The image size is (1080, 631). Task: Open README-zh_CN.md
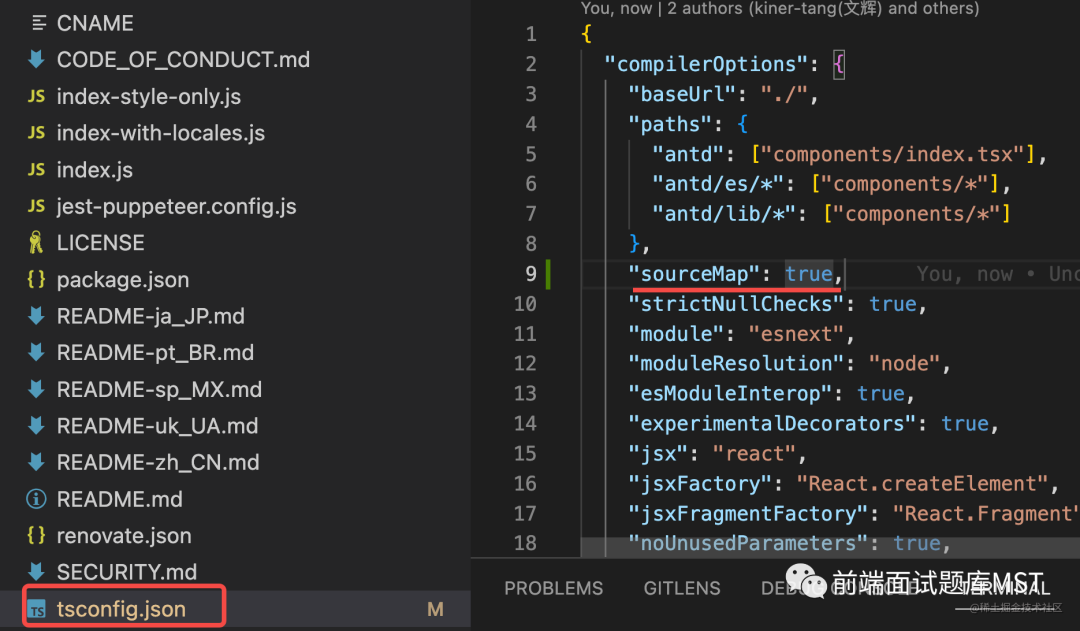(x=158, y=462)
